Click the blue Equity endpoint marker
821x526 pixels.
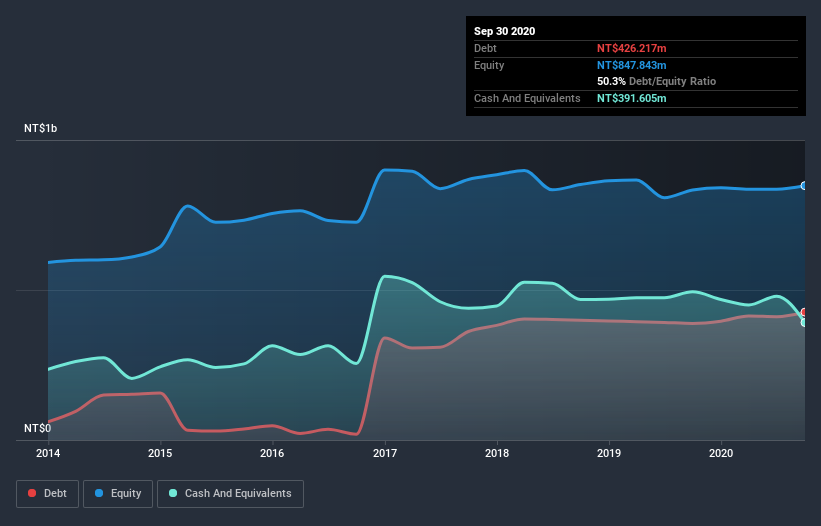pos(804,186)
